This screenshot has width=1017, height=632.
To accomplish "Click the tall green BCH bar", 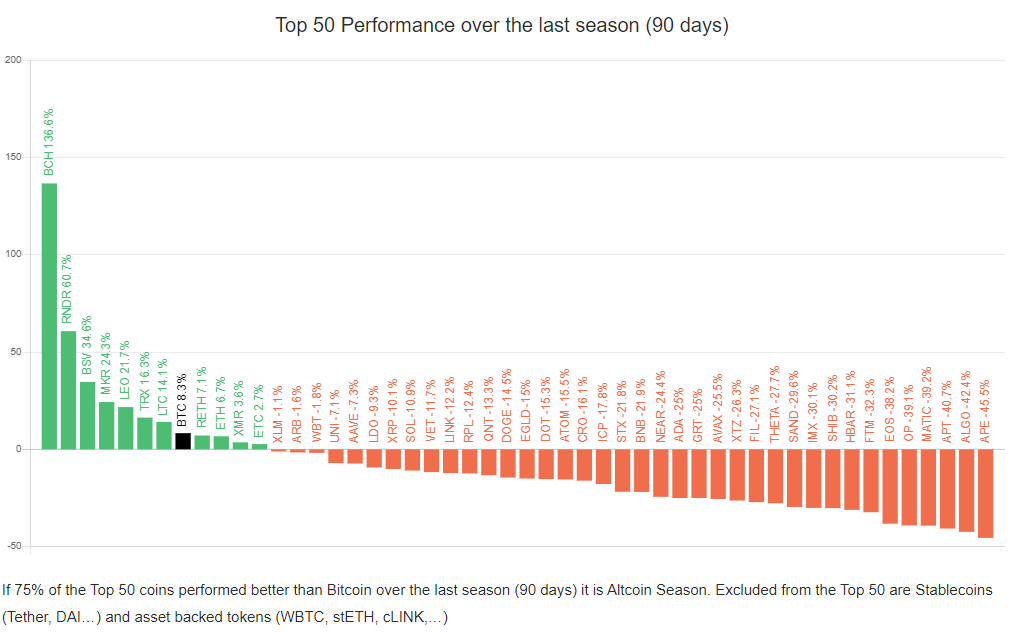I will pos(49,316).
